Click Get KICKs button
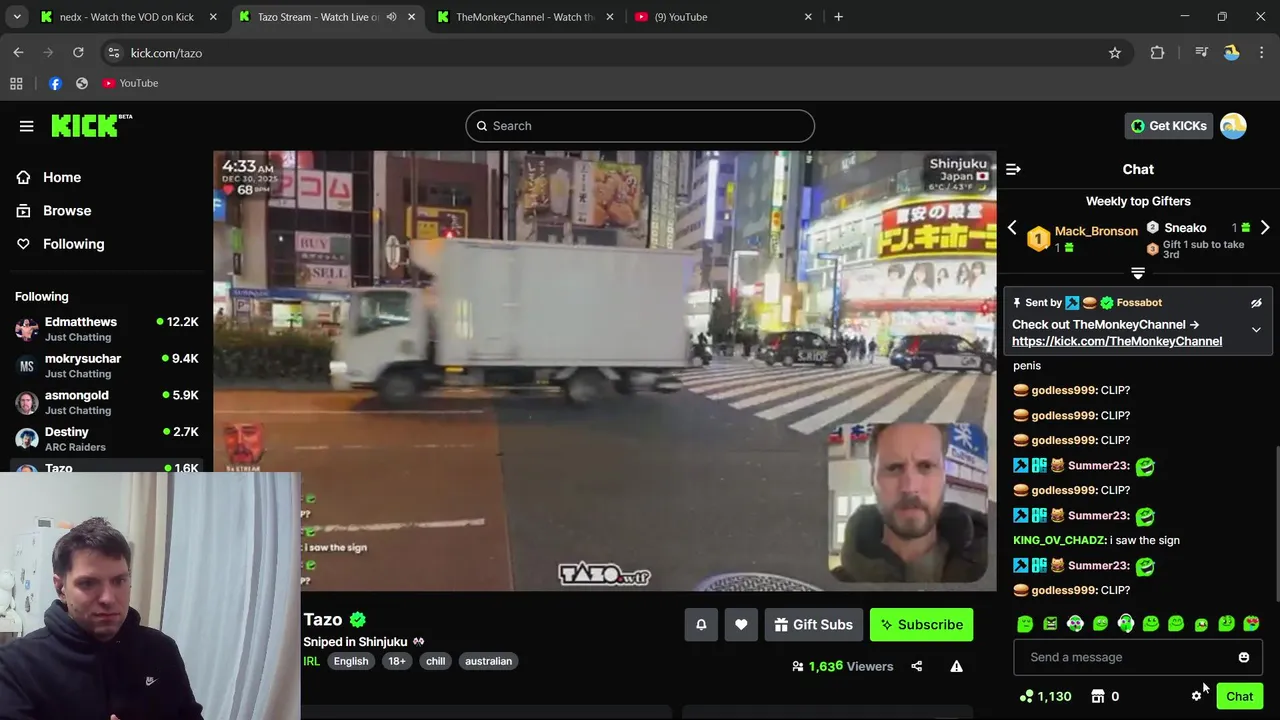The height and width of the screenshot is (720, 1280). tap(1168, 126)
